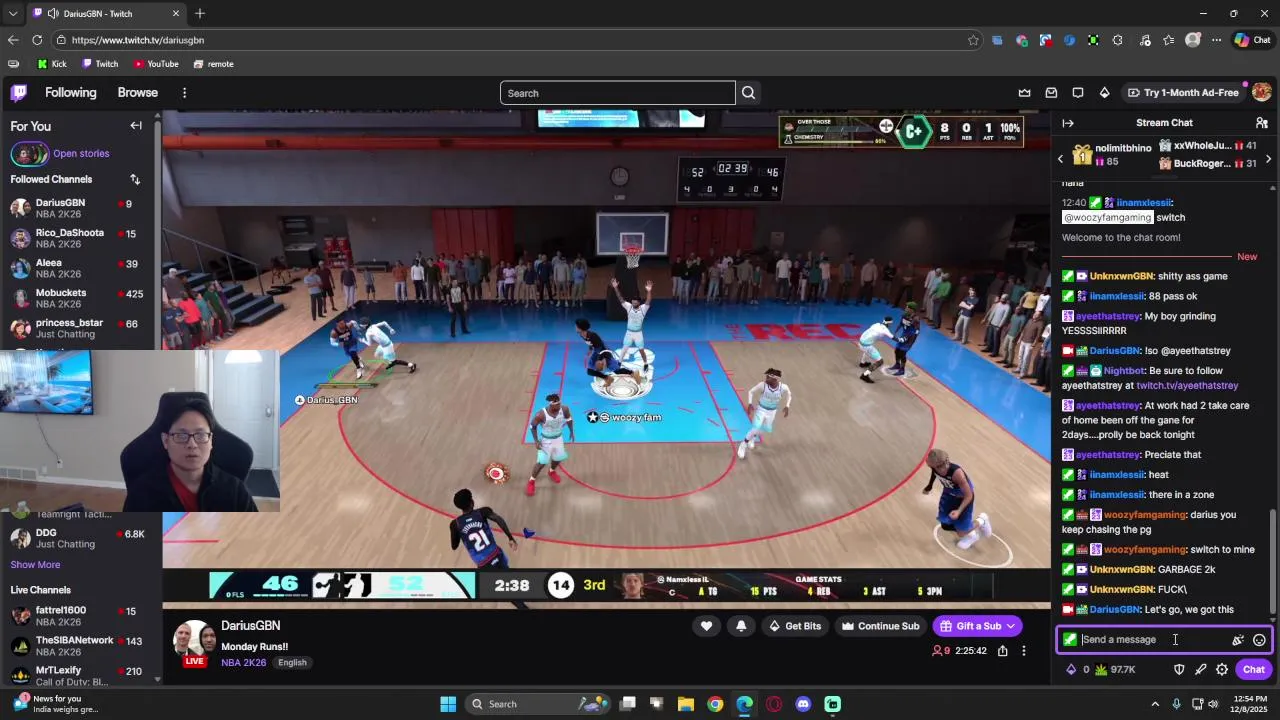Open the Twitch bookmark
1280x720 pixels.
point(100,64)
